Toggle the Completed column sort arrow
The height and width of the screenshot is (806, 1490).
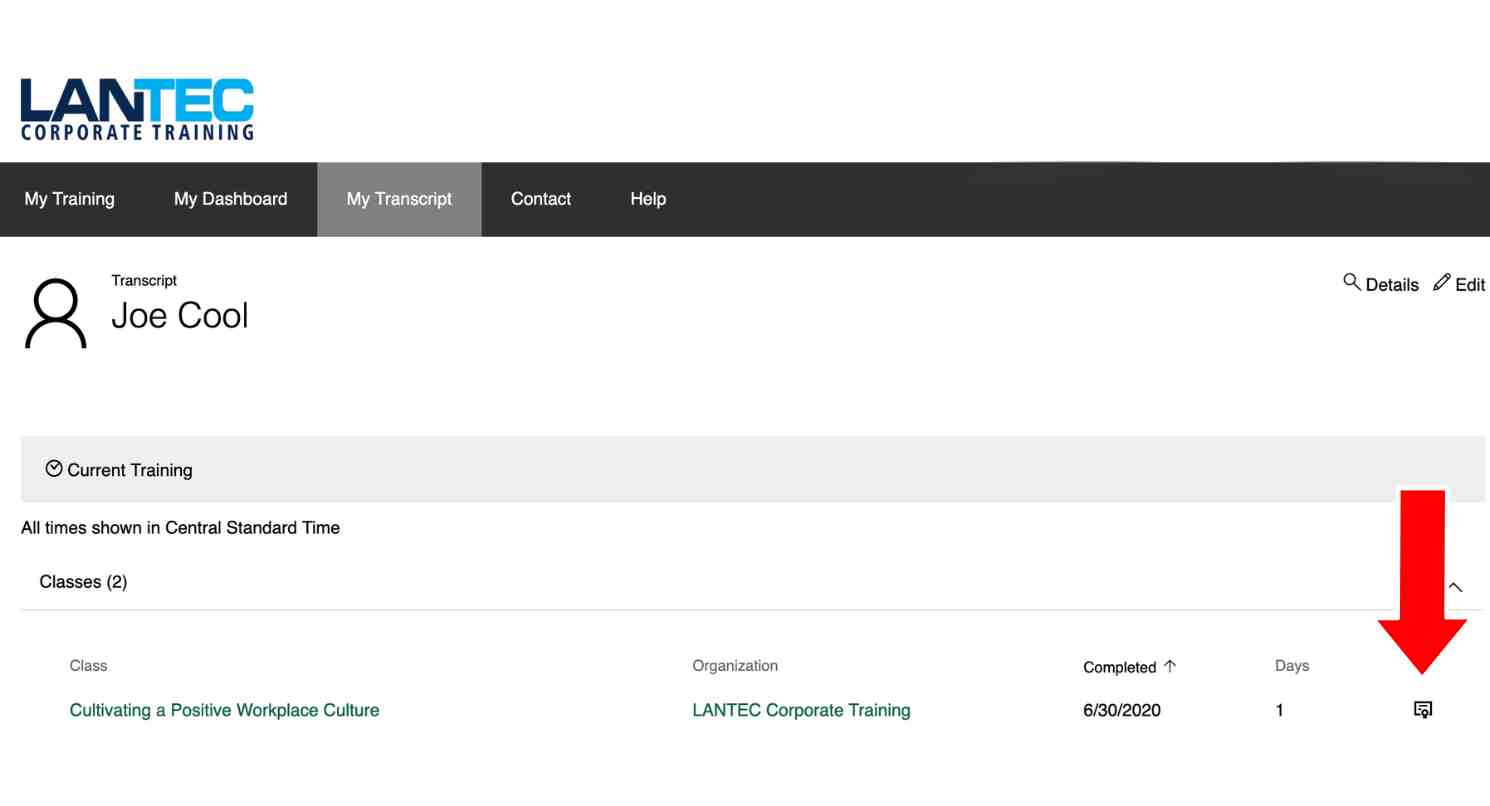tap(1172, 665)
